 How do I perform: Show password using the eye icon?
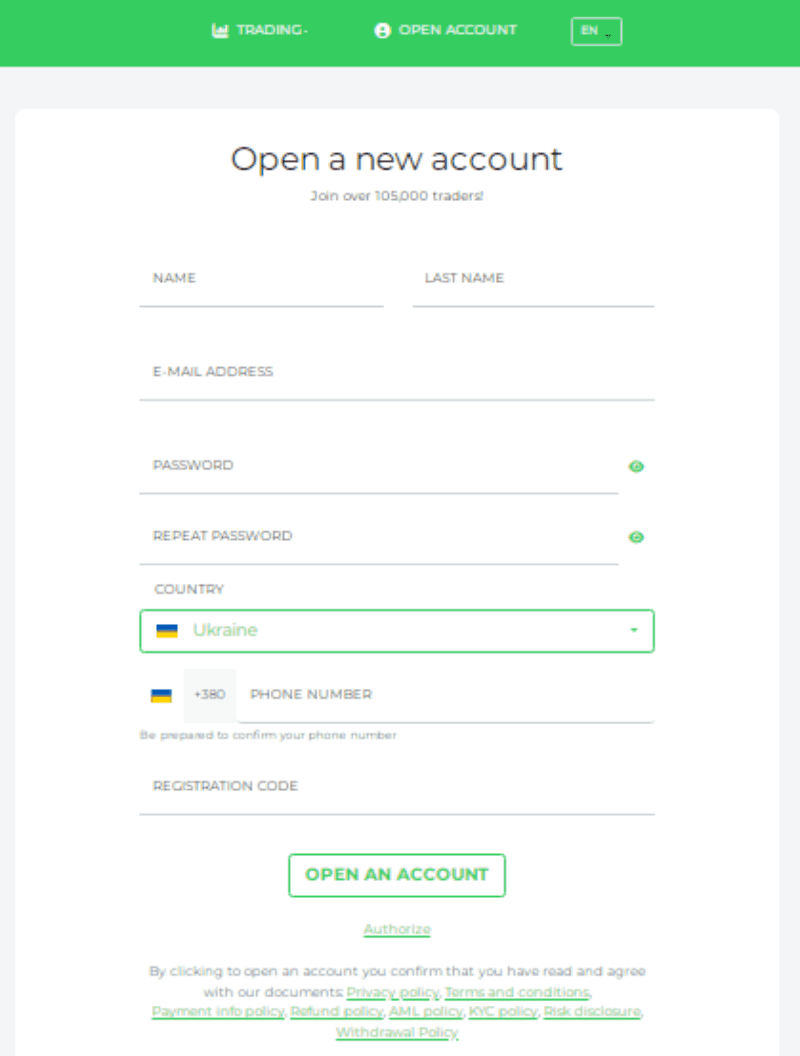coord(636,467)
